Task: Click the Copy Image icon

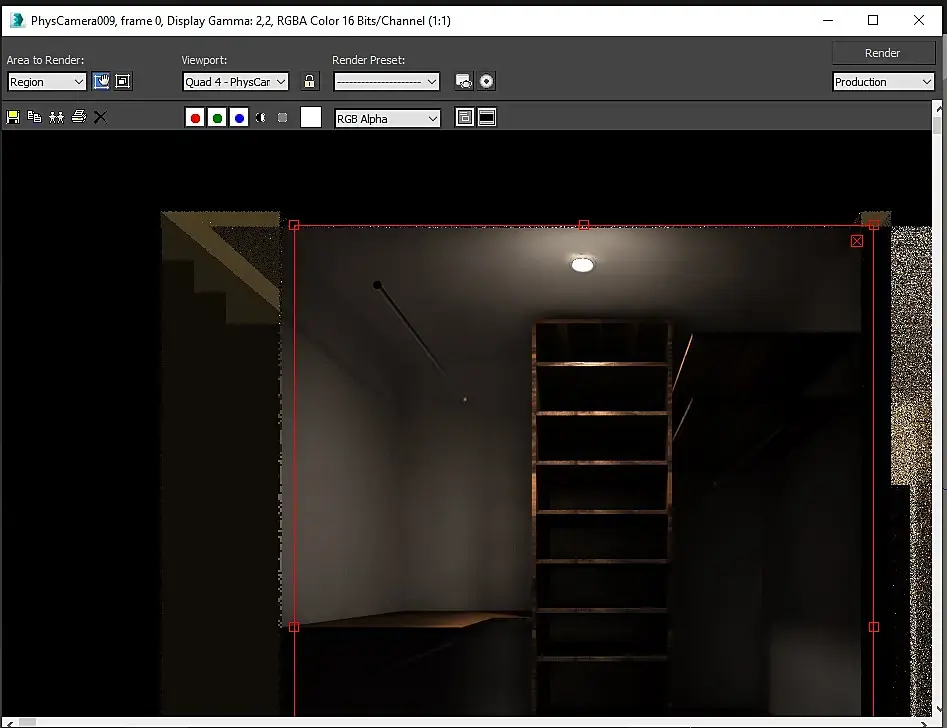Action: point(34,117)
